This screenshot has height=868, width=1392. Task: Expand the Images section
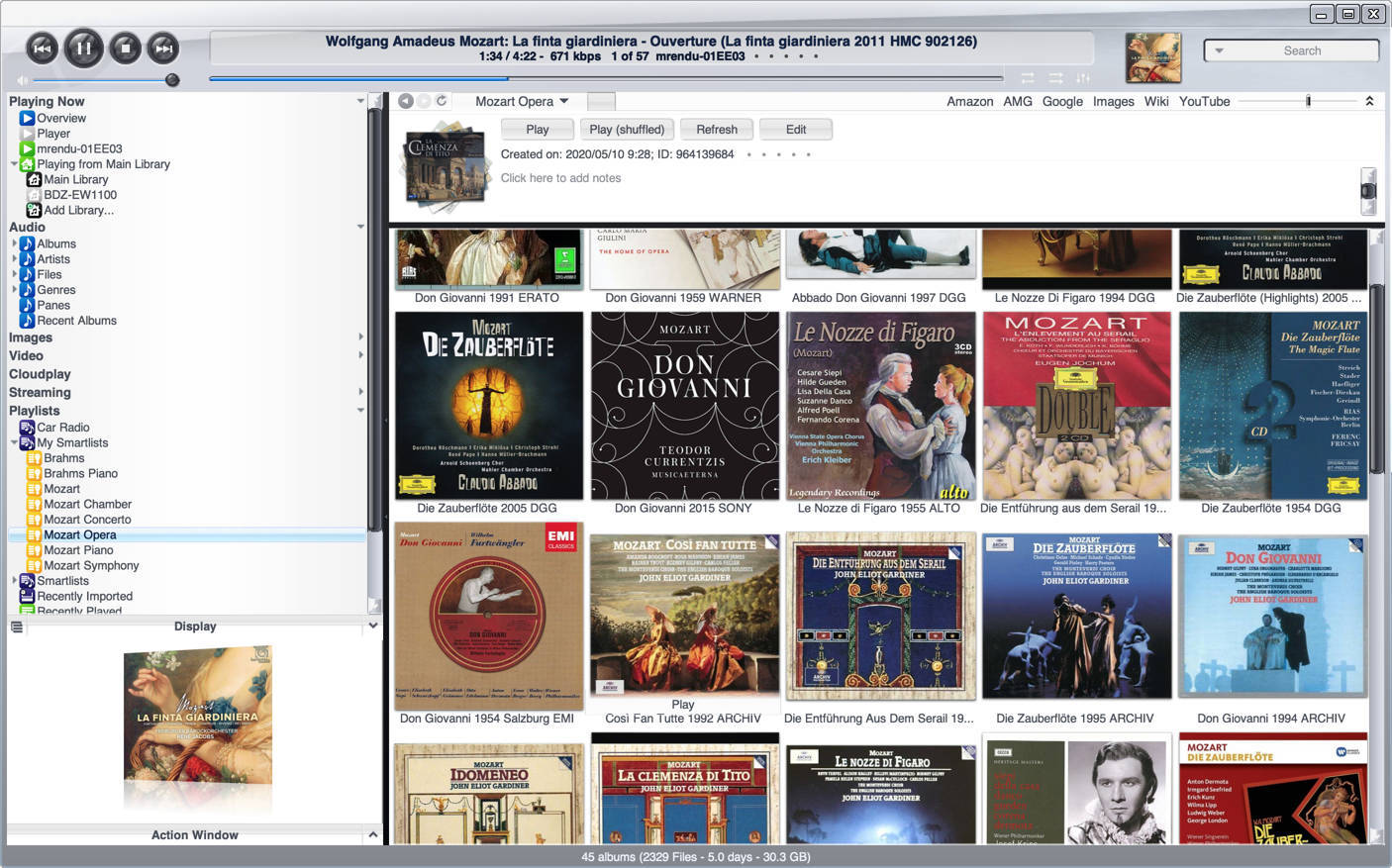coord(360,338)
